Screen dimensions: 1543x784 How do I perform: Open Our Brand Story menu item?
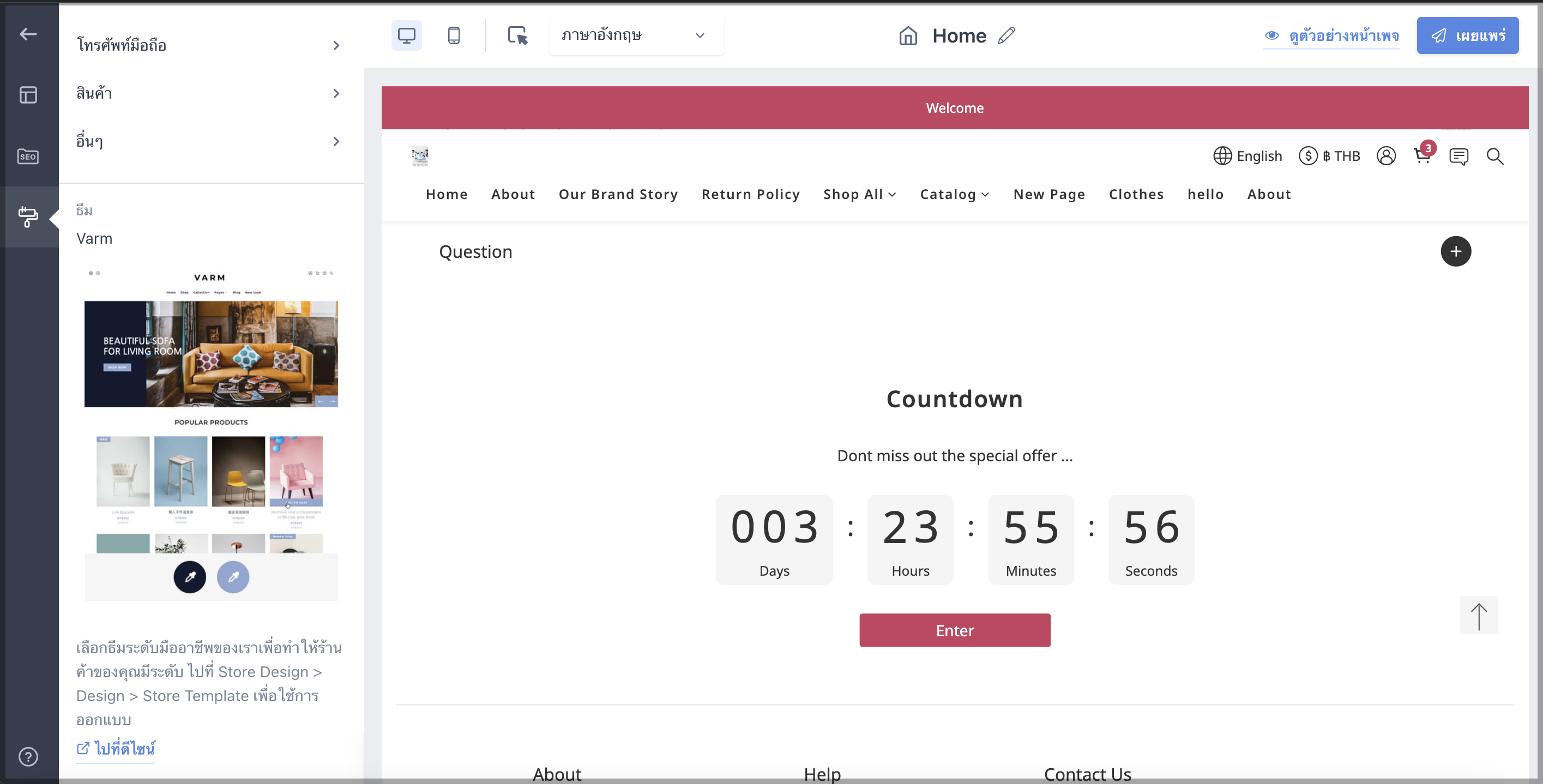point(618,194)
